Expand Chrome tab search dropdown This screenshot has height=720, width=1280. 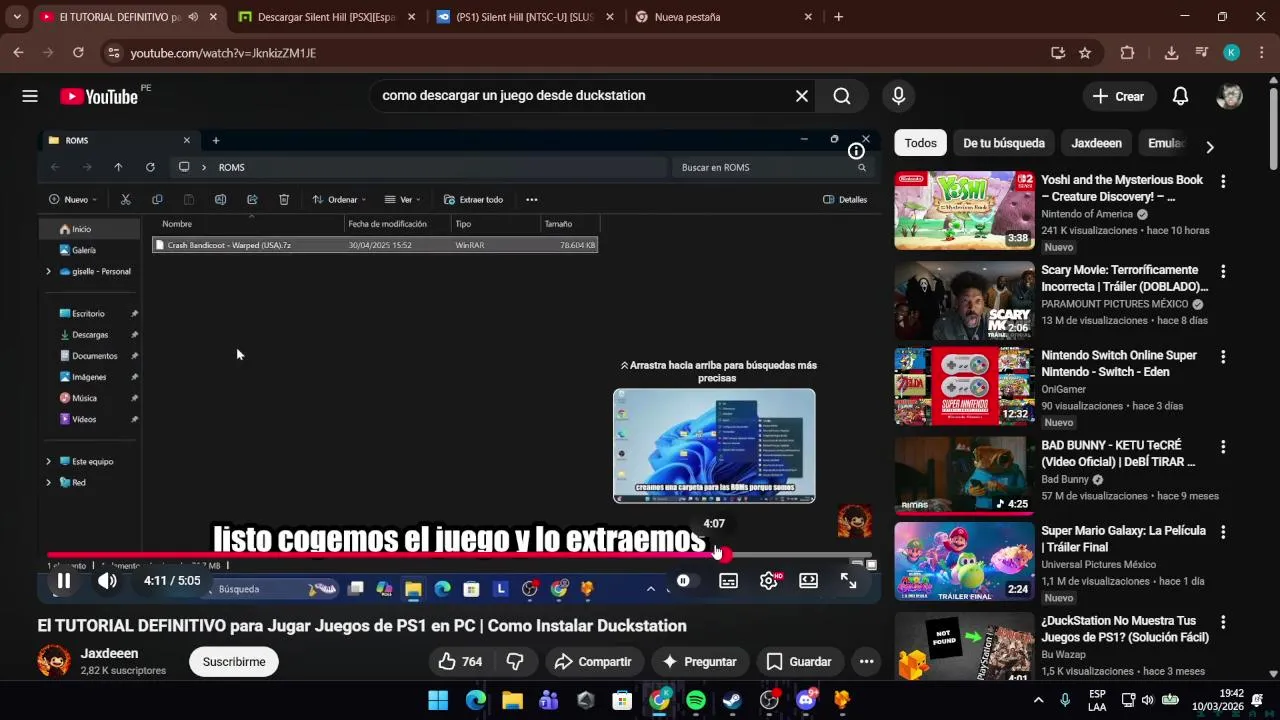tap(17, 17)
